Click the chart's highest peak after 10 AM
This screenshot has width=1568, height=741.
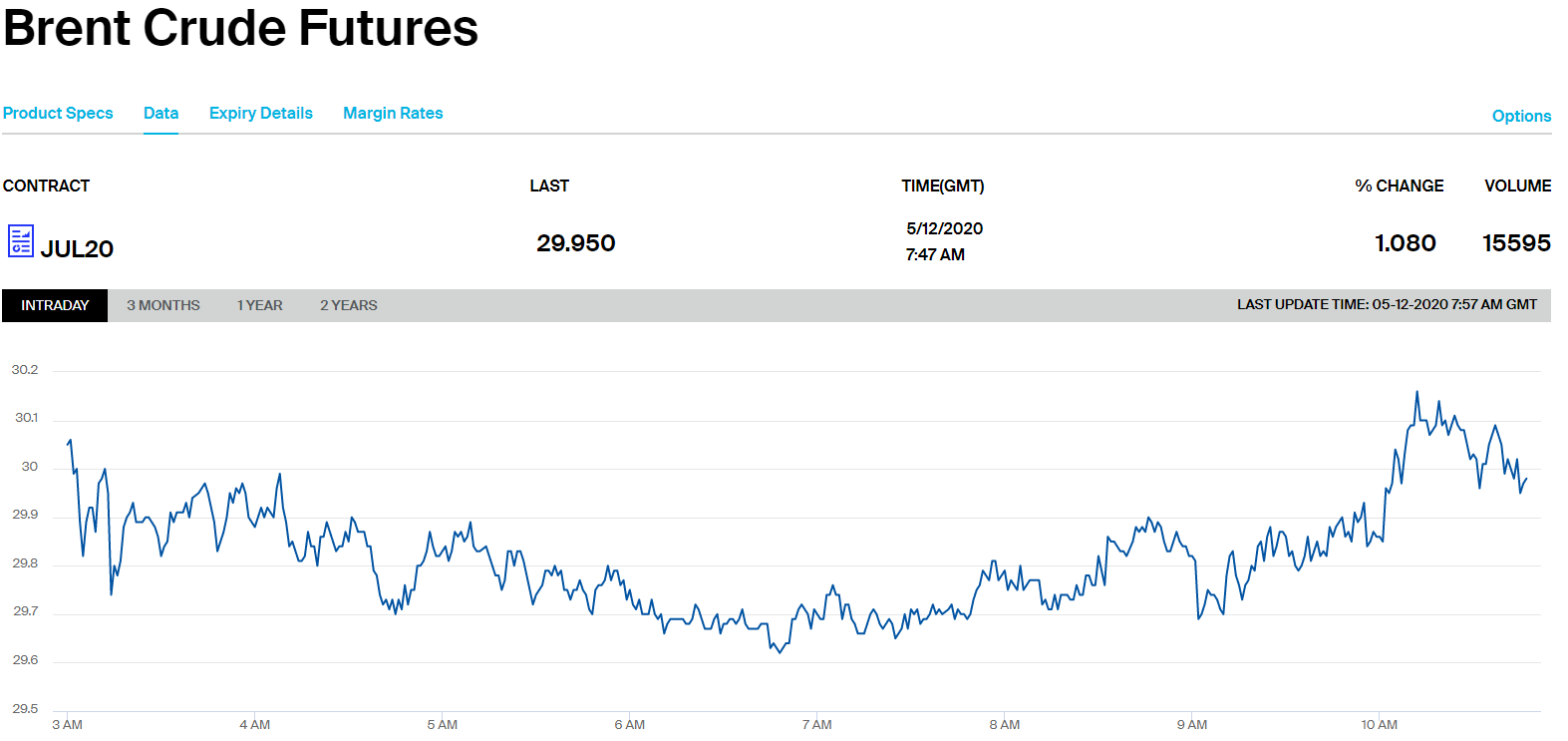[x=1416, y=392]
